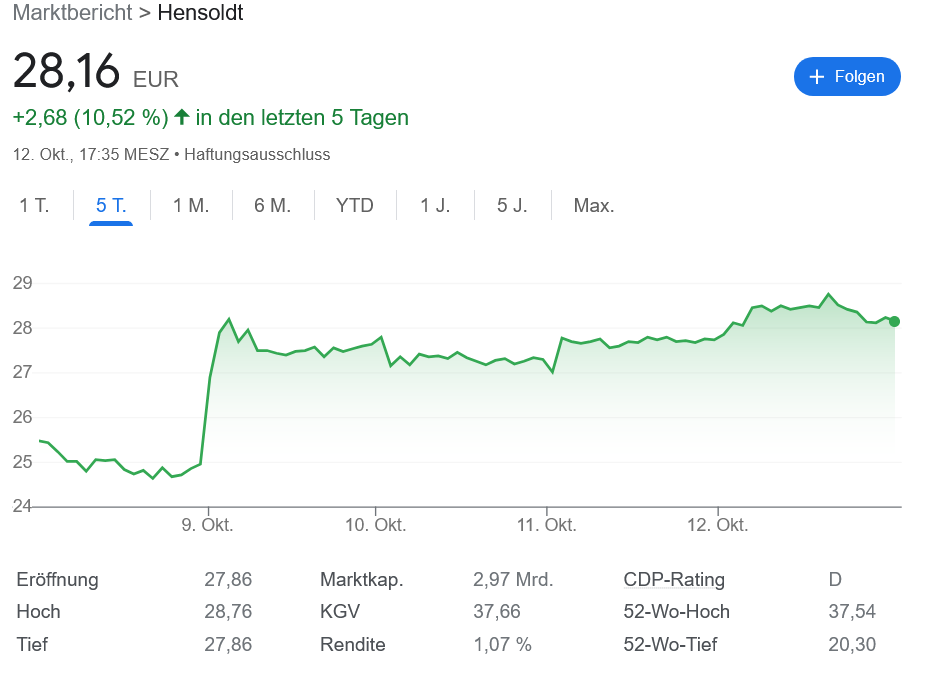Click the plus icon on the Folgen button

click(x=818, y=76)
